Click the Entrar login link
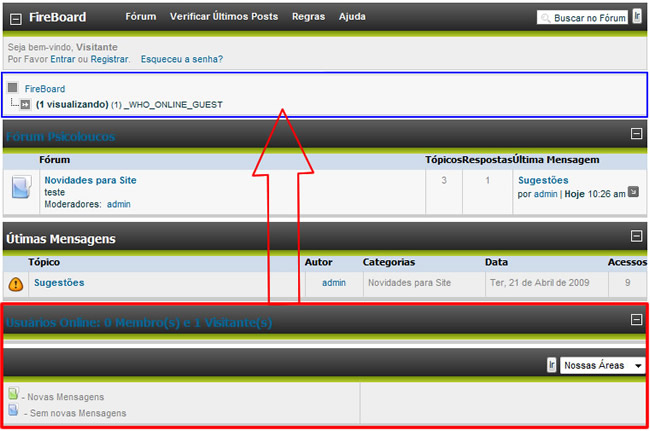This screenshot has height=431, width=650. tap(62, 59)
